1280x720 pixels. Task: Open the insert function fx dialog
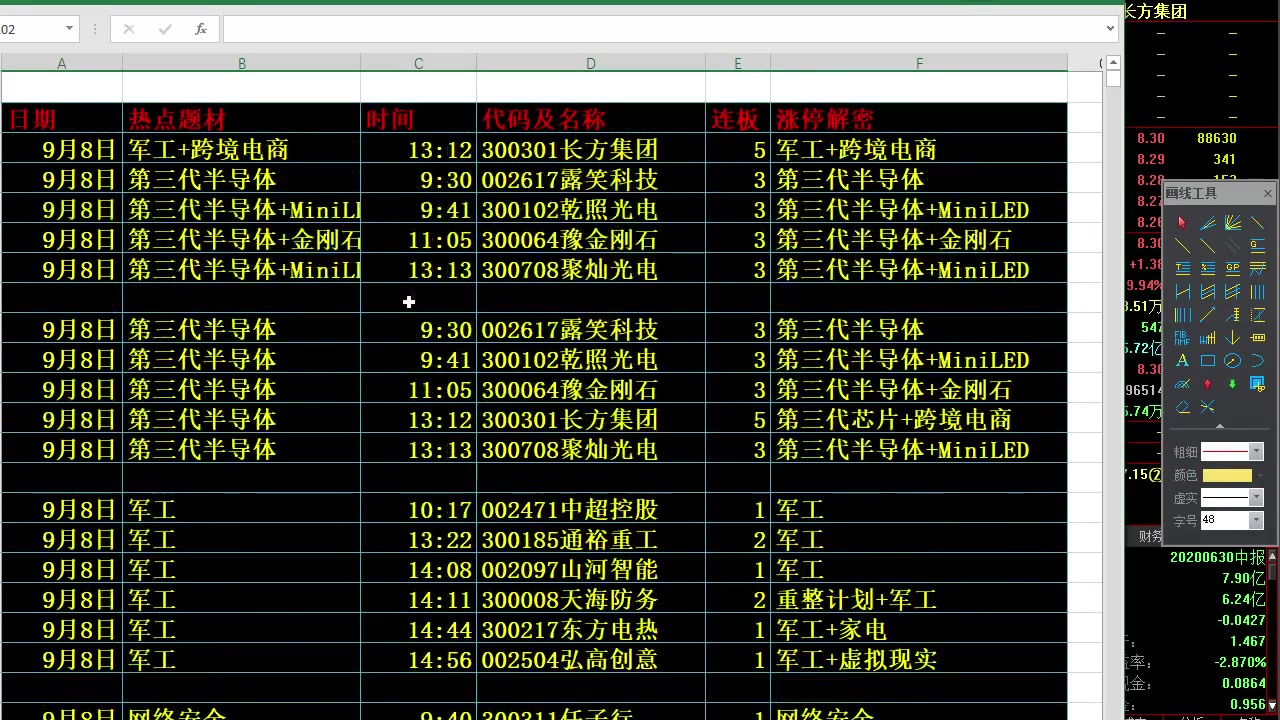click(x=201, y=29)
